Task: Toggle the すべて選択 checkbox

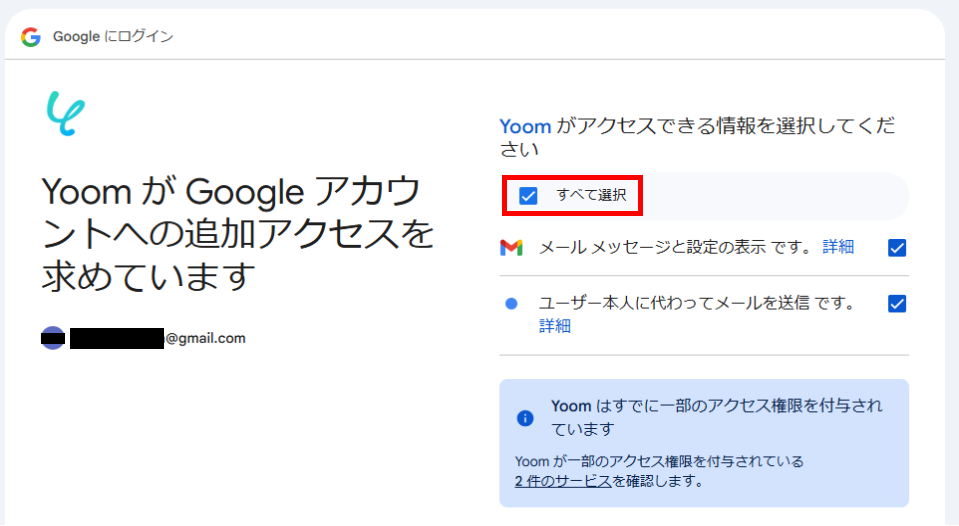Action: pos(528,196)
